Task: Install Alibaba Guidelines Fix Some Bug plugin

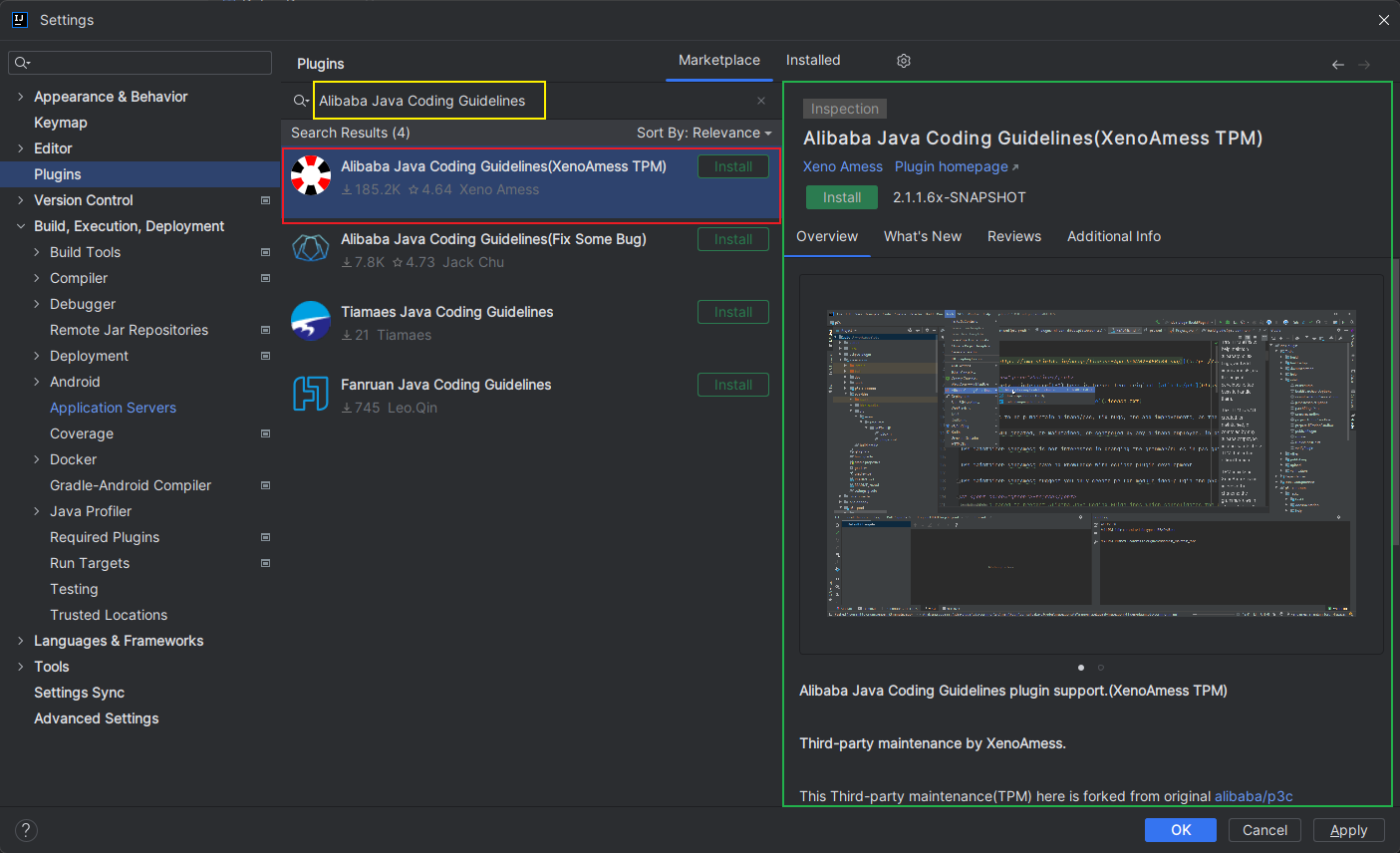Action: click(733, 239)
